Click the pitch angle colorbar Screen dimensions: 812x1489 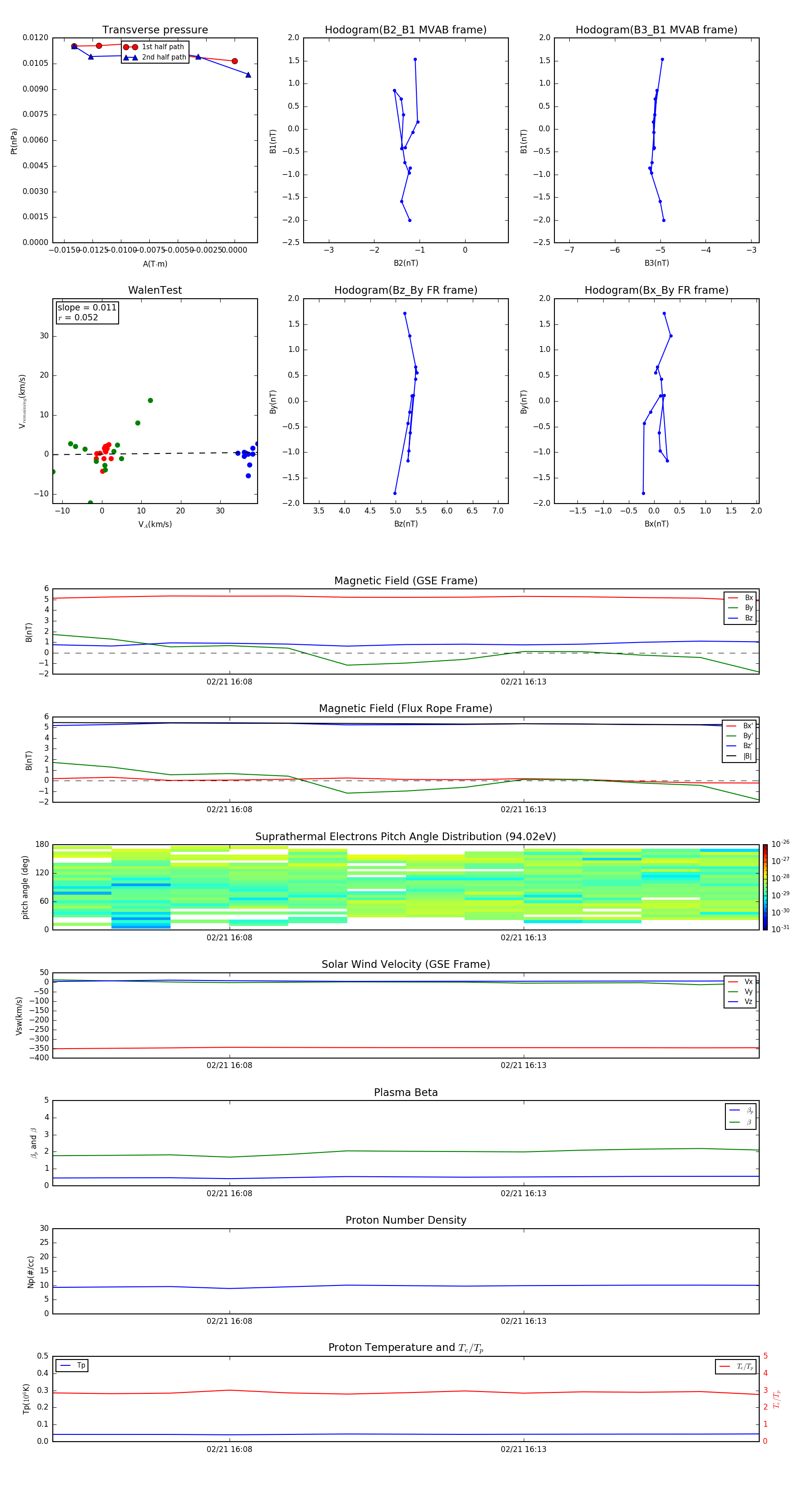765,887
